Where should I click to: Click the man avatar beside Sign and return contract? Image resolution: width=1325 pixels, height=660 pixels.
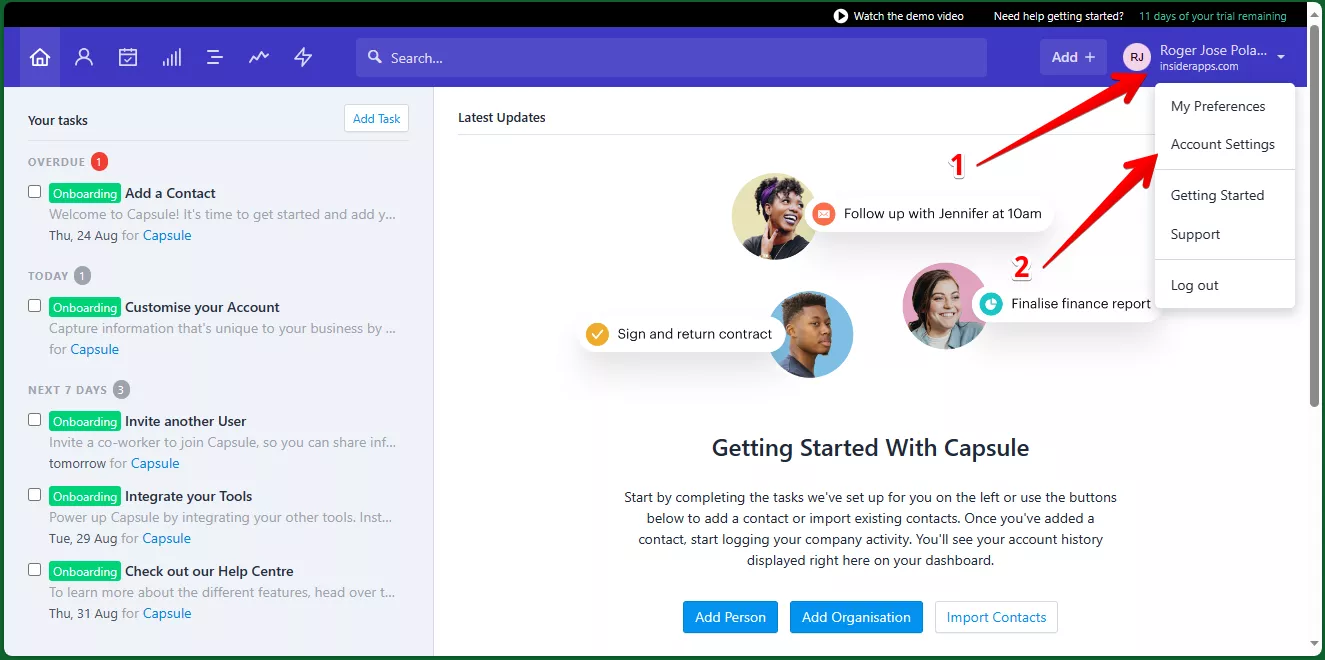point(810,334)
